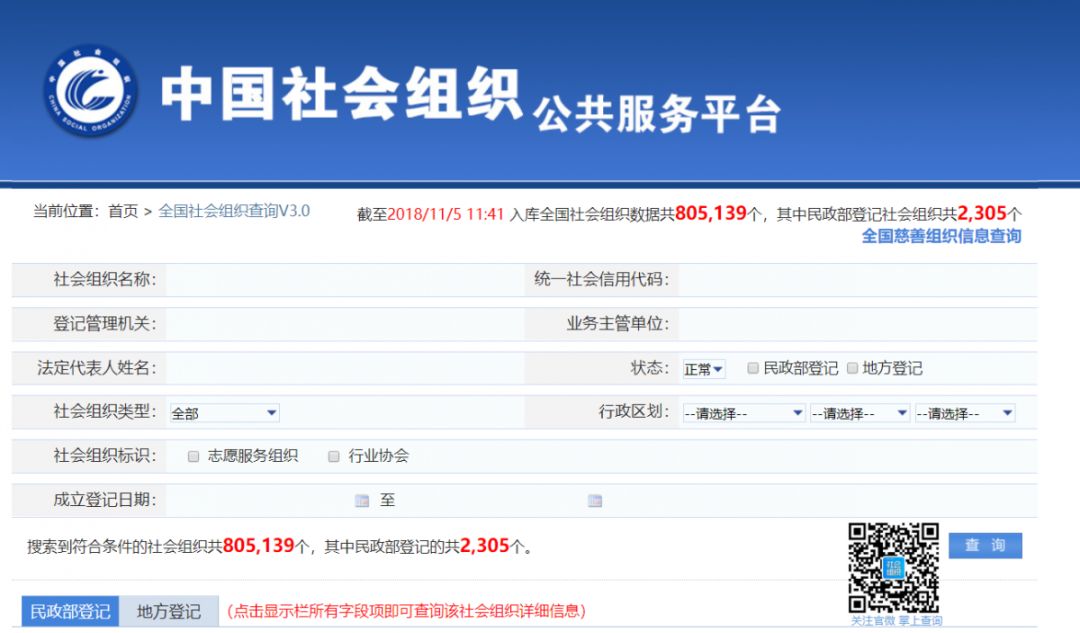Check the 民政部登记 checkbox
The width and height of the screenshot is (1080, 633).
(x=754, y=368)
